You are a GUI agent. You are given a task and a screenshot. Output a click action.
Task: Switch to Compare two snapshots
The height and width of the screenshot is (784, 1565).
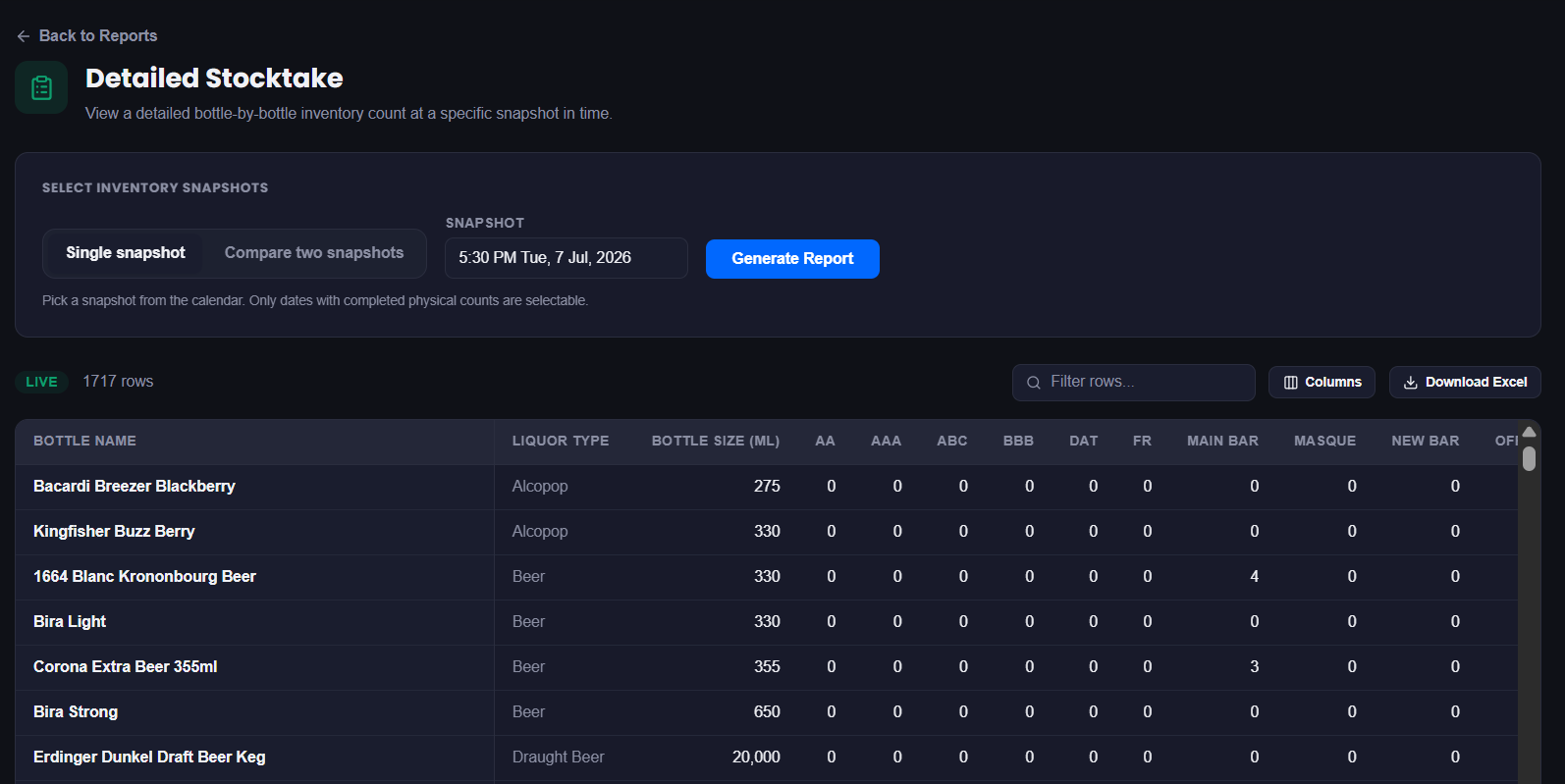(x=314, y=253)
